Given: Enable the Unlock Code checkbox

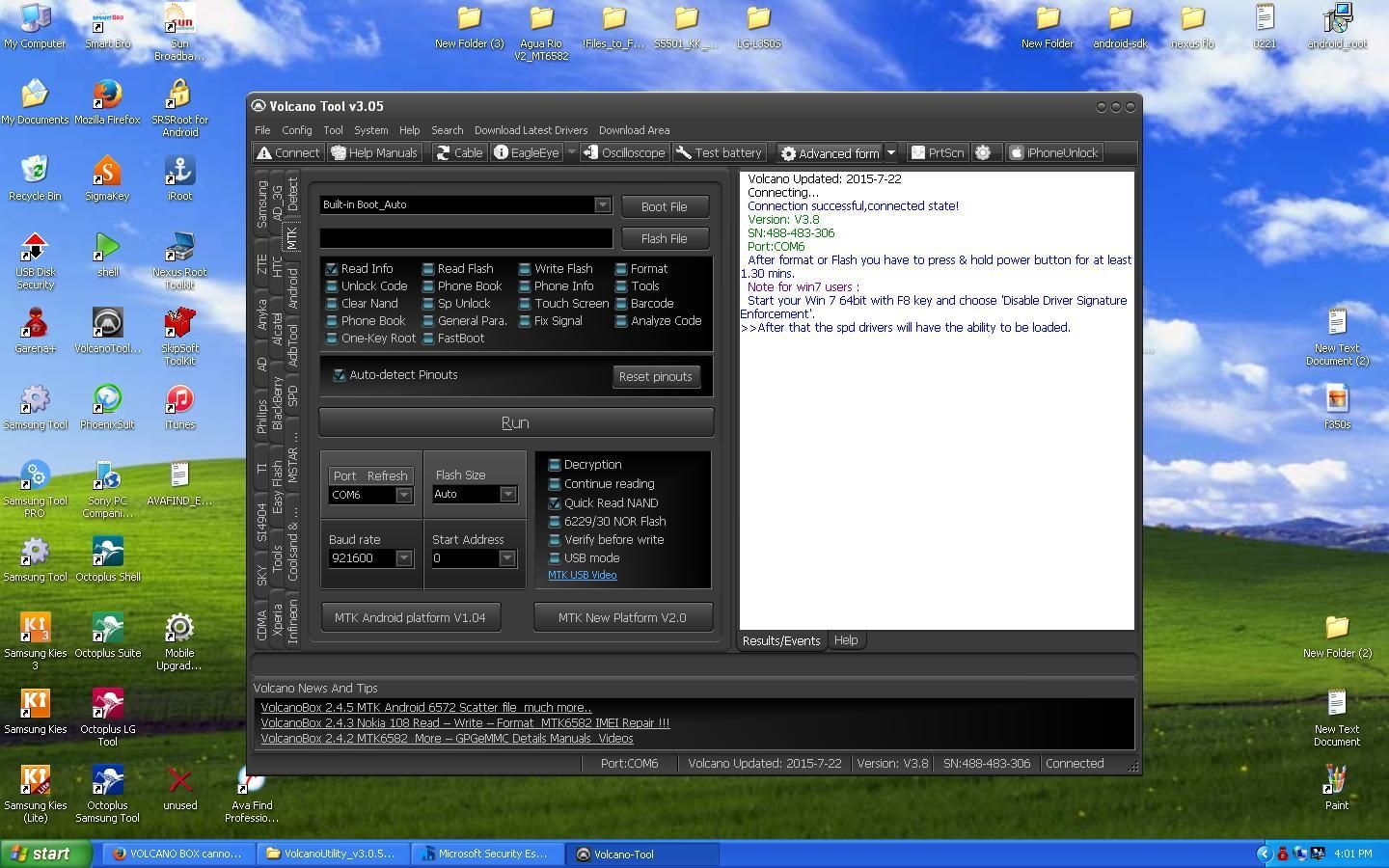Looking at the screenshot, I should coord(332,286).
